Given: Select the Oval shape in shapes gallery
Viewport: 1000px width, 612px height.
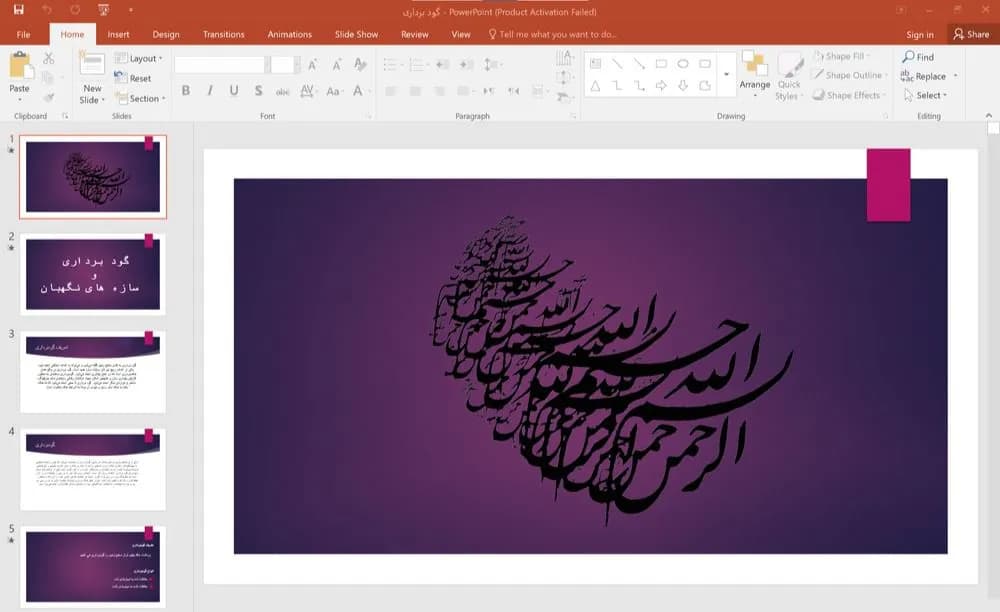Looking at the screenshot, I should pyautogui.click(x=683, y=64).
